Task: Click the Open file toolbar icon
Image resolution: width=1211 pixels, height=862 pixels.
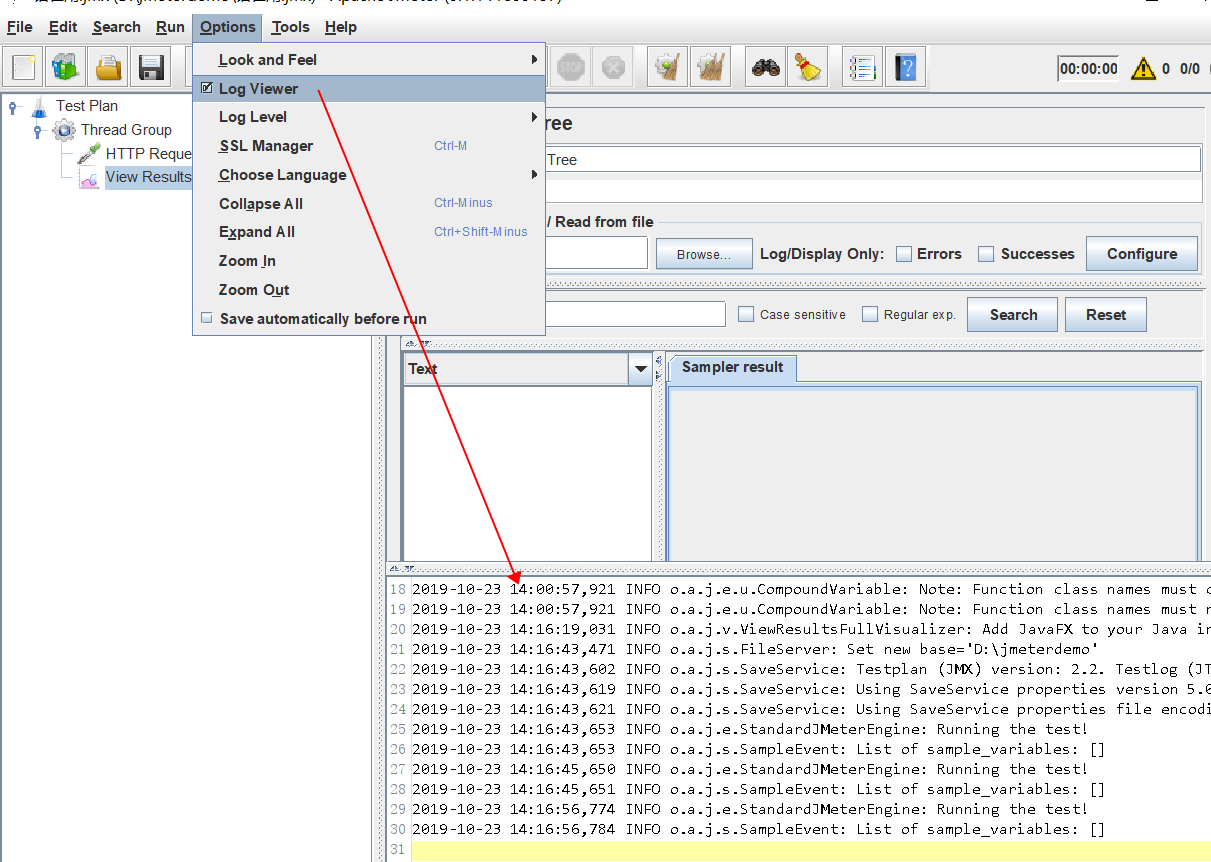Action: pos(109,68)
